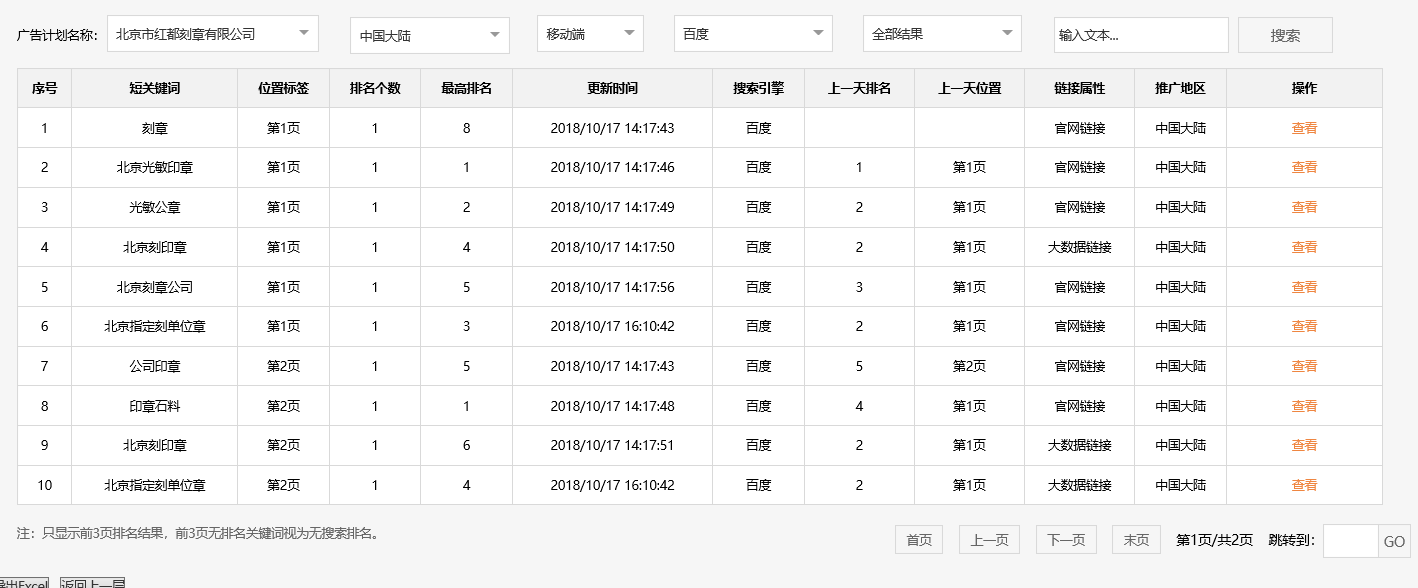Expand the 中国大陆 region dropdown
Image resolution: width=1418 pixels, height=588 pixels.
428,33
